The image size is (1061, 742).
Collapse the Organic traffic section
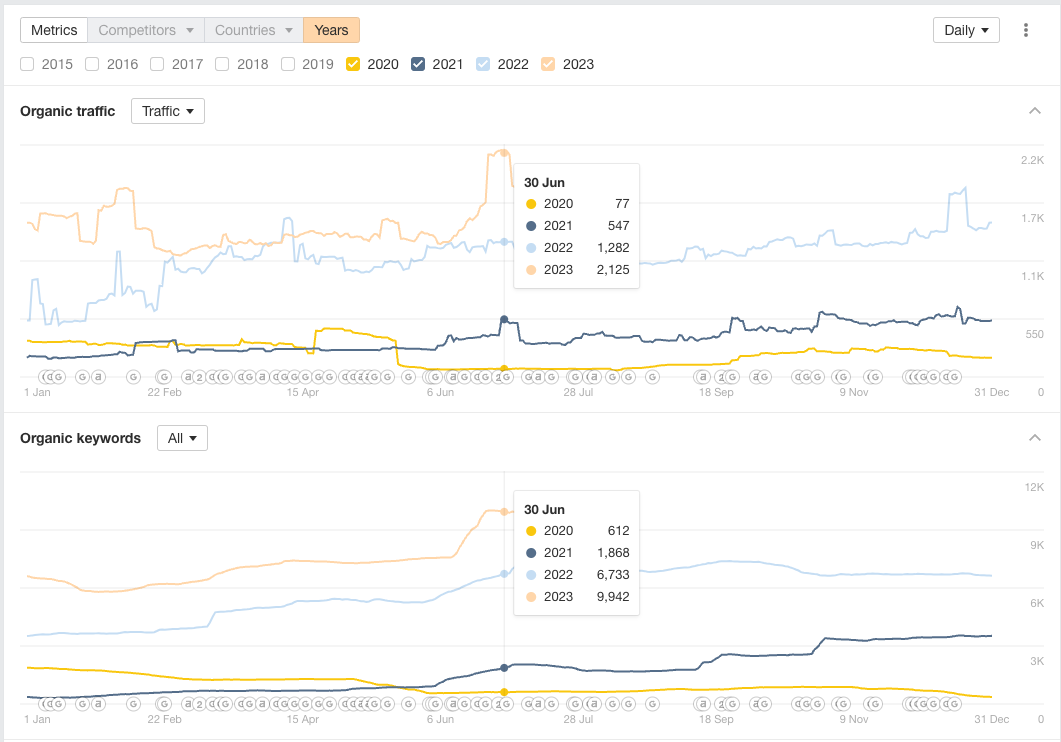click(x=1035, y=111)
